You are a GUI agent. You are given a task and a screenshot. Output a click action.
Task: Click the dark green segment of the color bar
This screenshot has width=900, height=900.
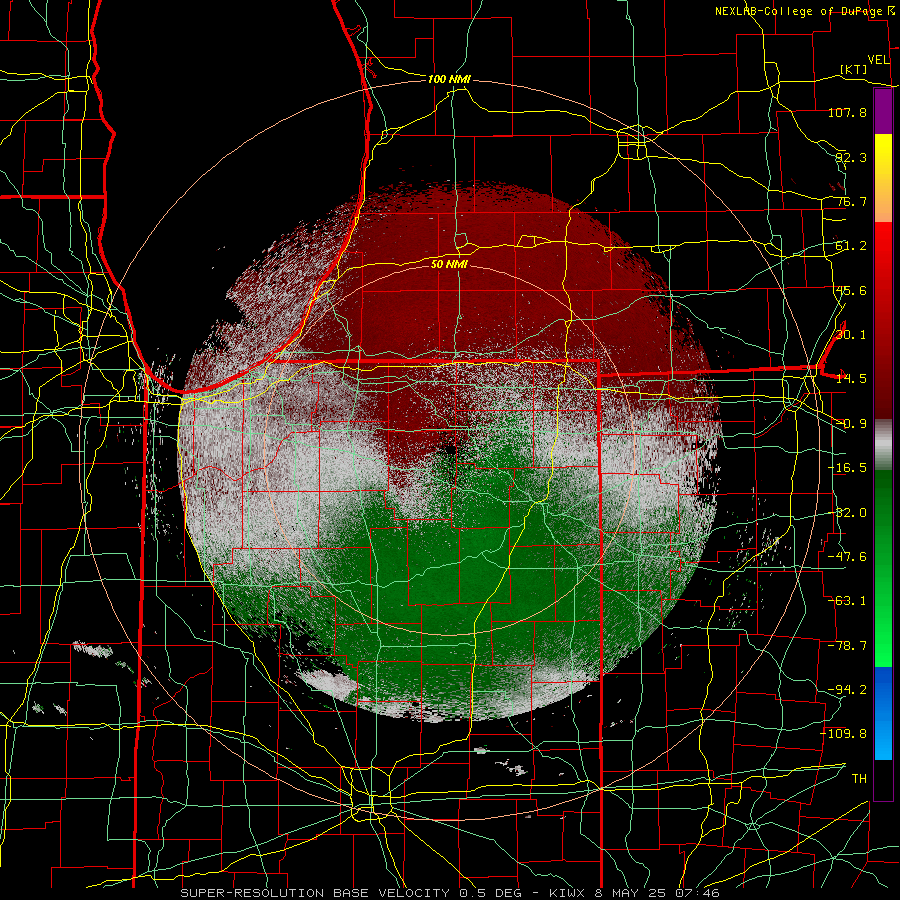(883, 505)
